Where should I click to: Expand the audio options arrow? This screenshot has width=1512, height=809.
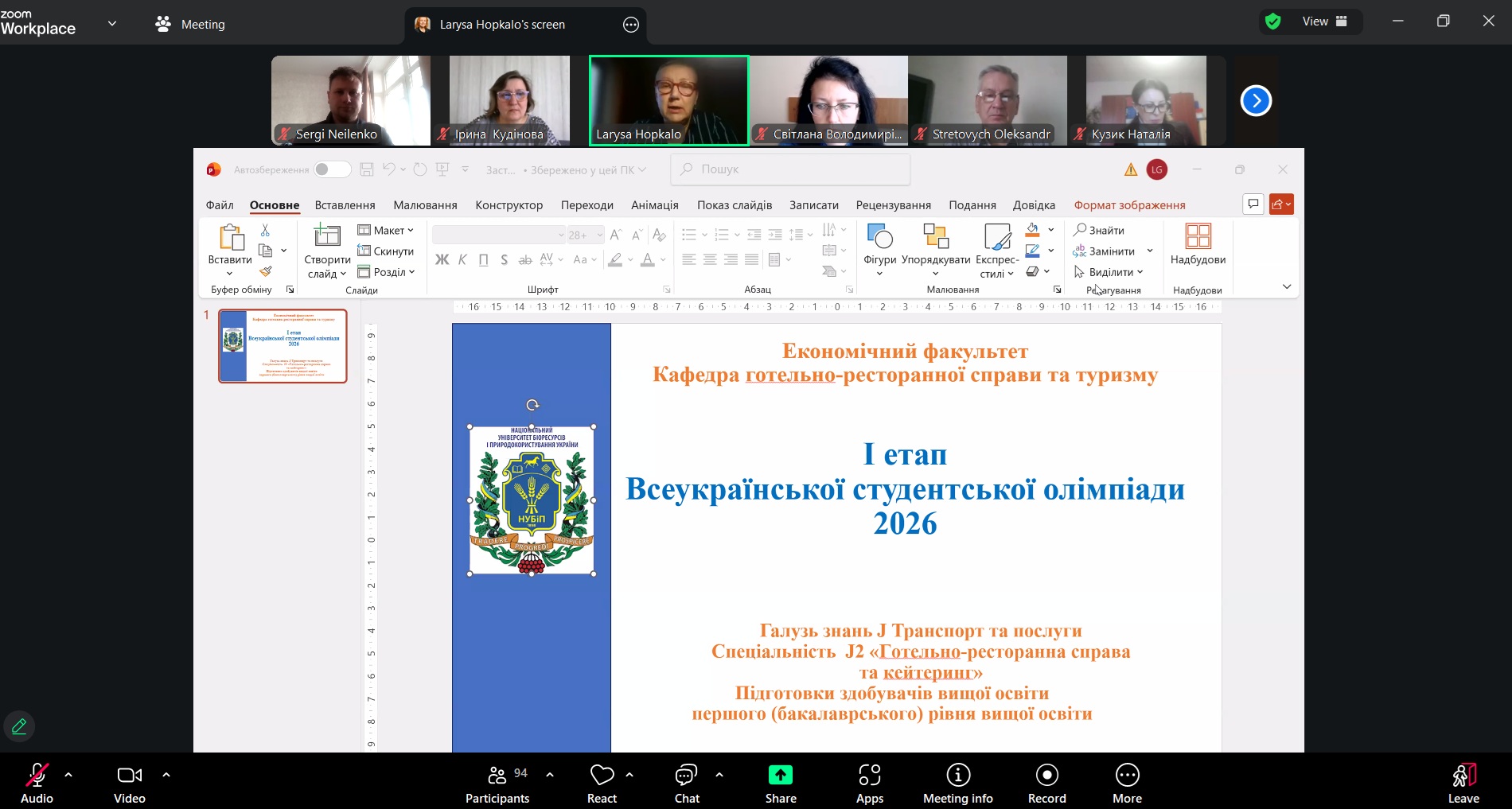68,774
